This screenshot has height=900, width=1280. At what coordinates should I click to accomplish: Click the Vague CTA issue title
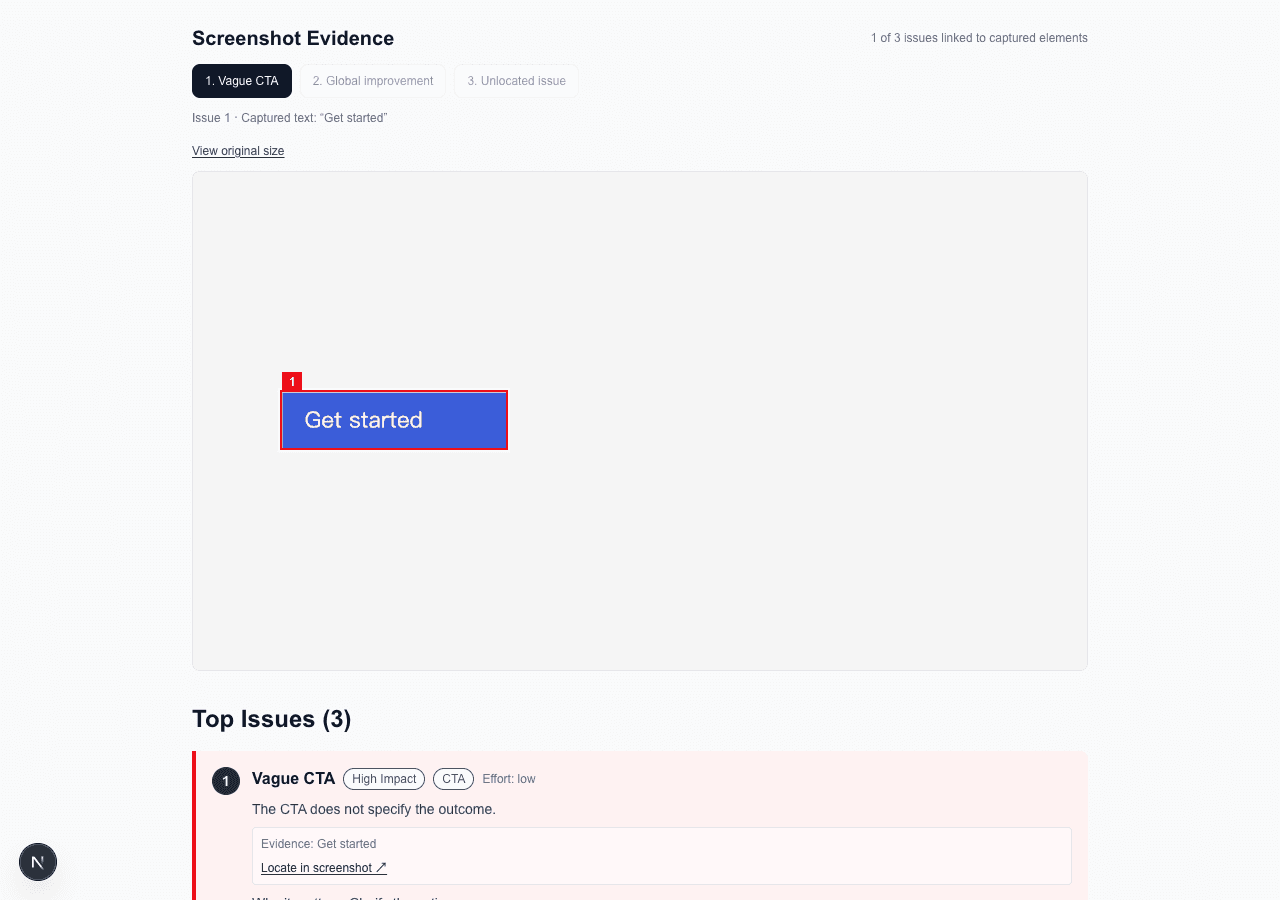click(293, 779)
